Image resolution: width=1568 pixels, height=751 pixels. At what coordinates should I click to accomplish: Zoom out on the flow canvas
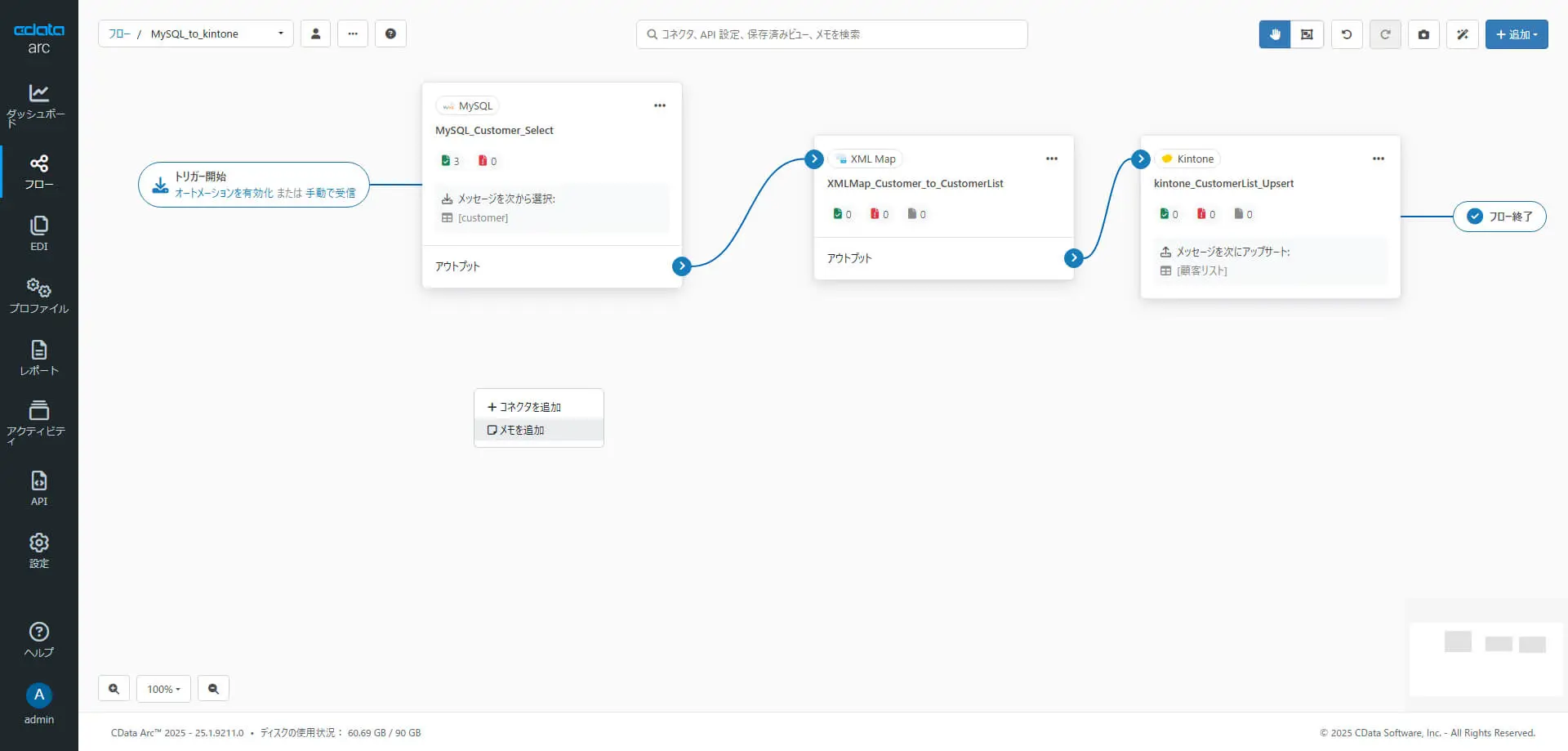point(213,689)
